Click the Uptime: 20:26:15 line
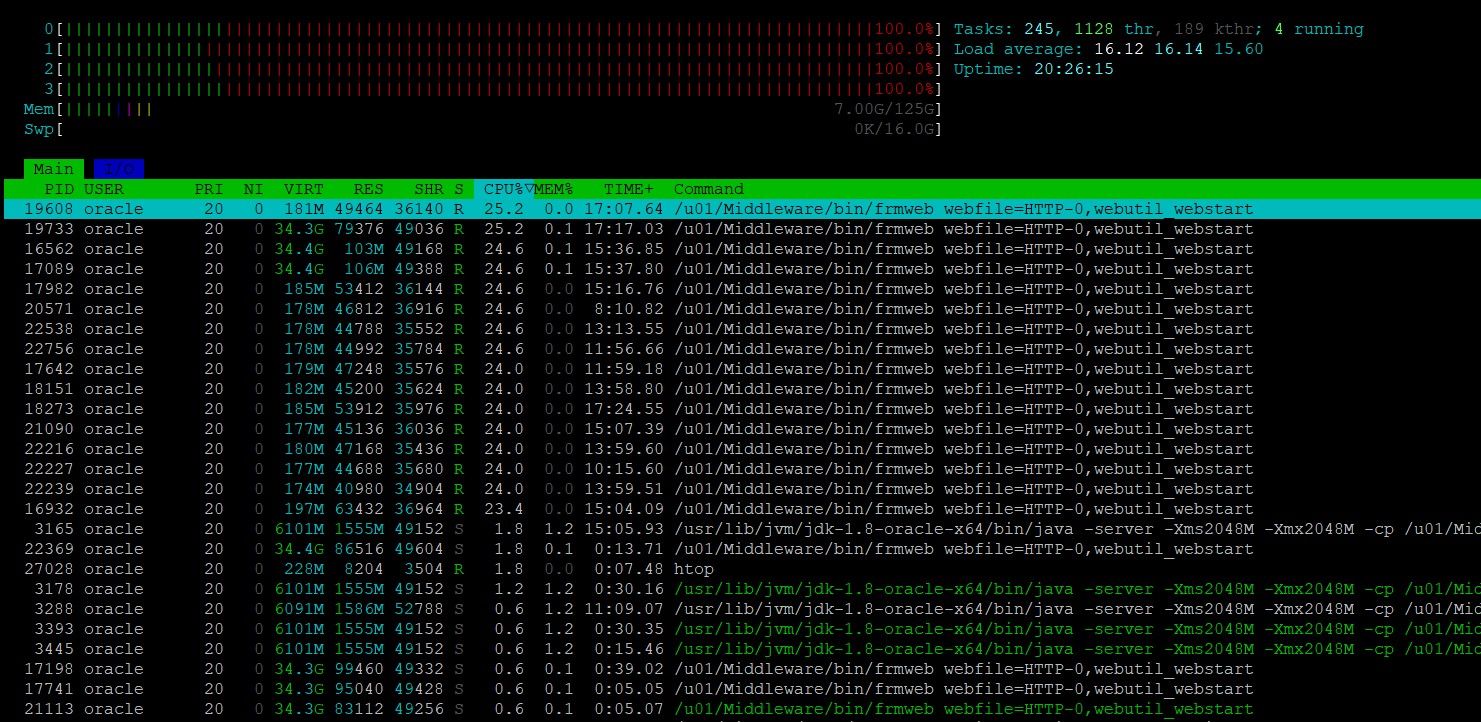1481x722 pixels. [x=1033, y=69]
